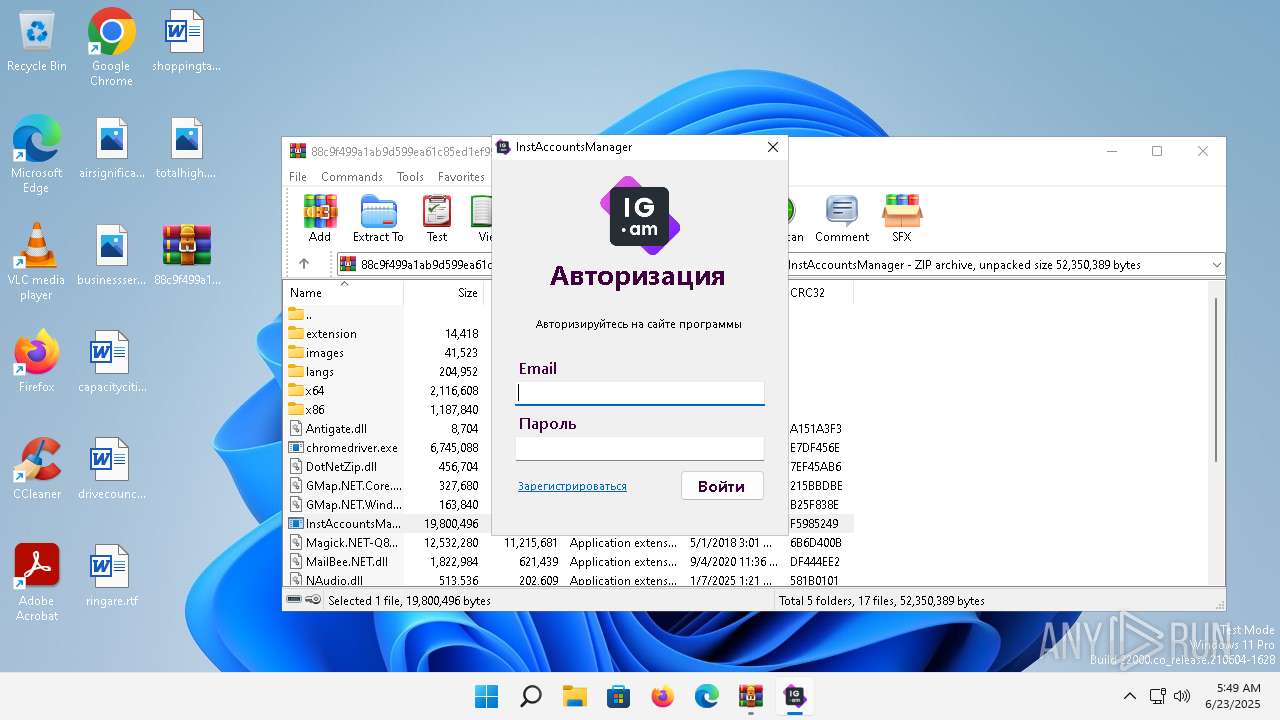
Task: Click the Comment icon in WinRAR toolbar
Action: [842, 219]
